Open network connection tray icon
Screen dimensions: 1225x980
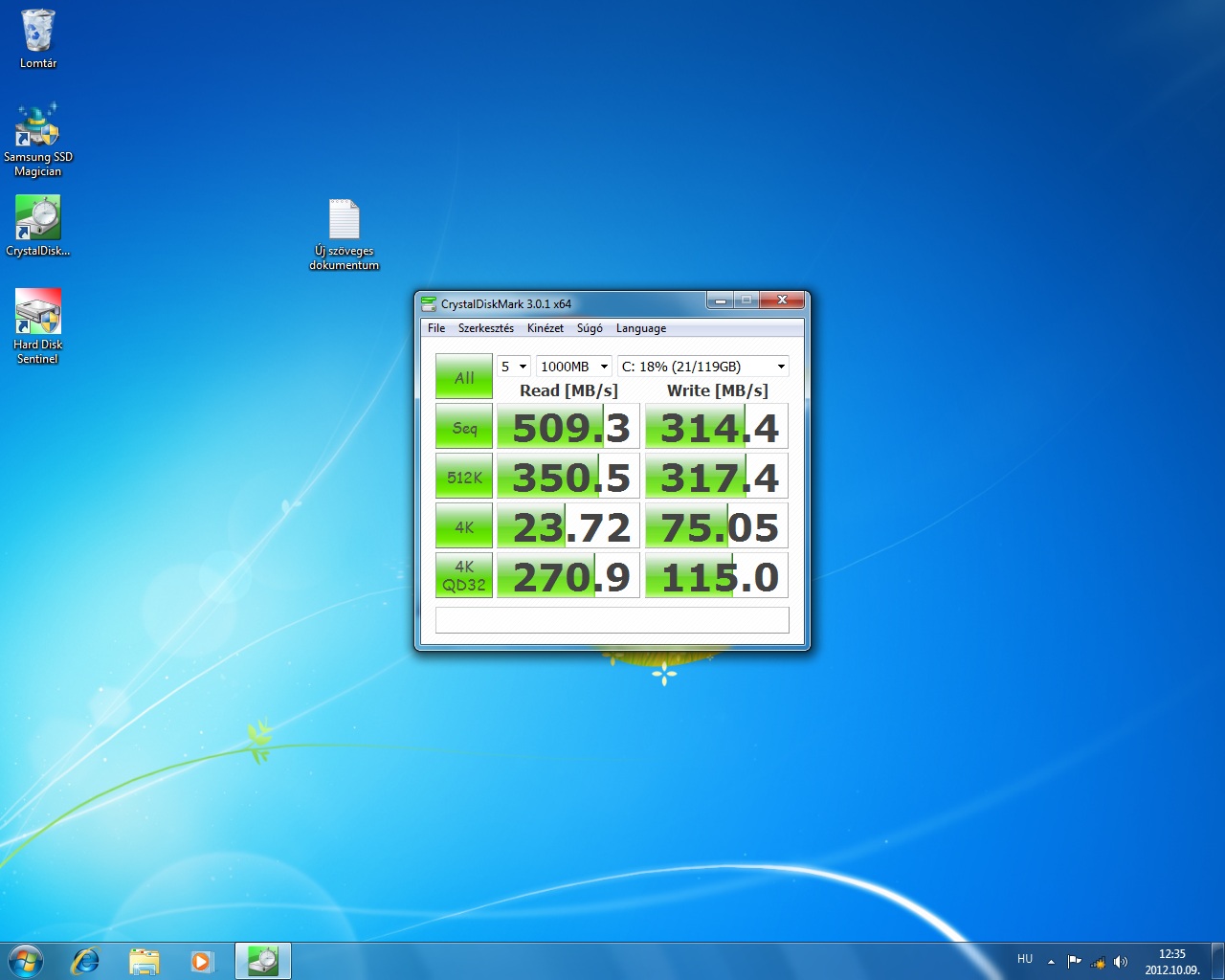tap(1098, 962)
